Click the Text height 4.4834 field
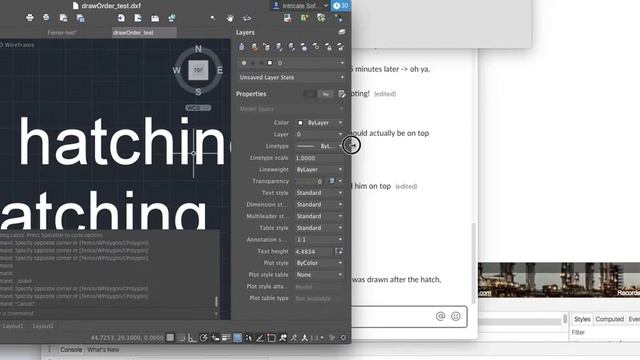 point(314,251)
